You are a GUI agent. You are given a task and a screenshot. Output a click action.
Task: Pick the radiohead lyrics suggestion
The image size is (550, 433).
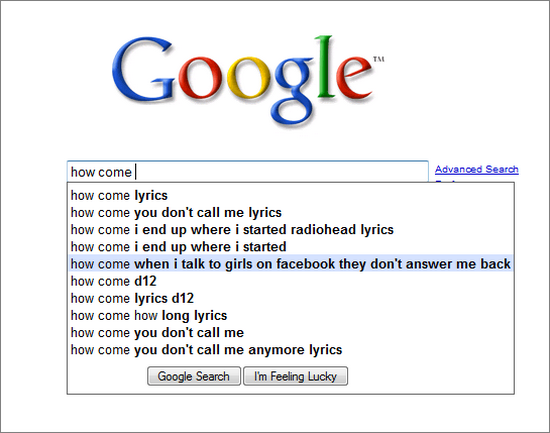291,230
